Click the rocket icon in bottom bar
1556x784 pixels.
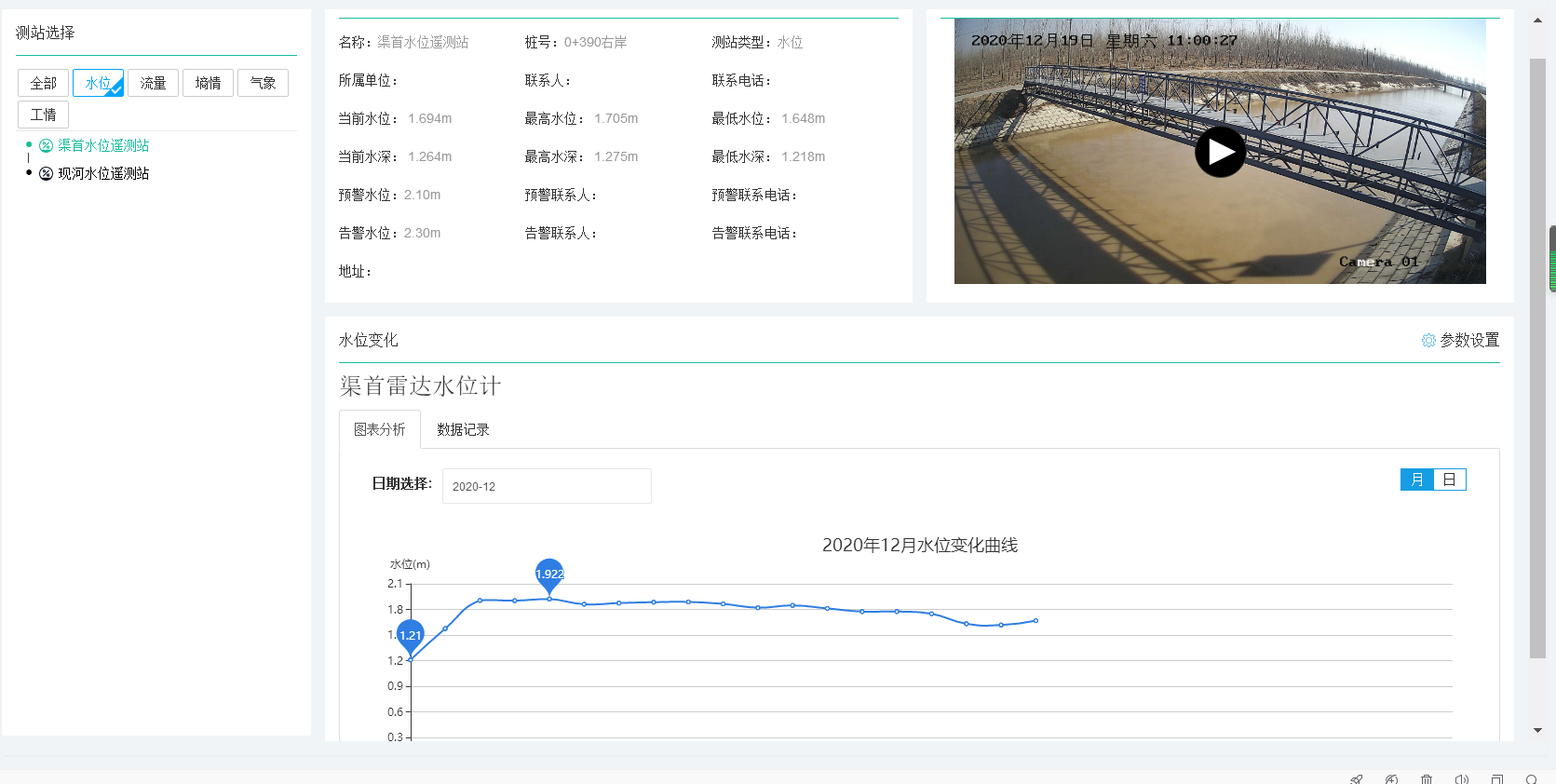click(1356, 778)
